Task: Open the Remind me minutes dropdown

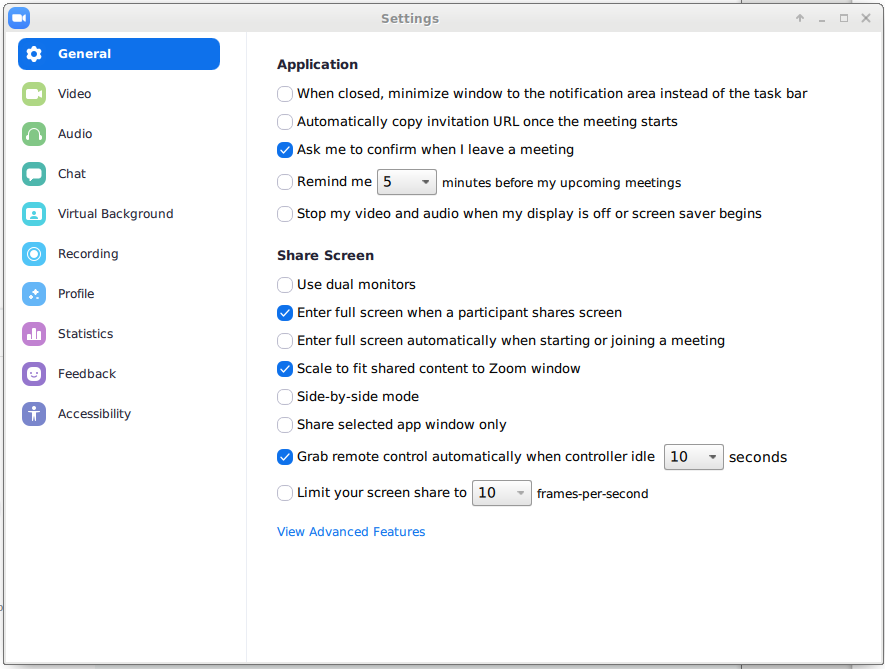Action: pos(406,182)
